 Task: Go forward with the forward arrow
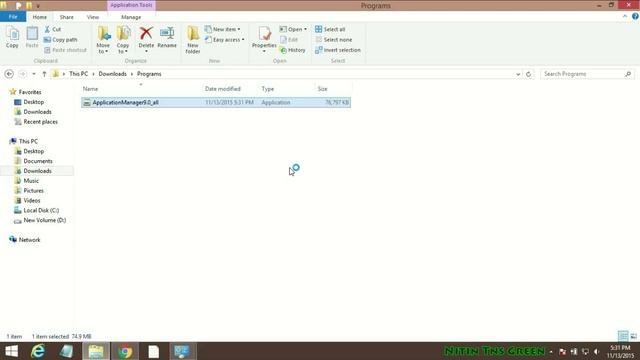(x=22, y=74)
